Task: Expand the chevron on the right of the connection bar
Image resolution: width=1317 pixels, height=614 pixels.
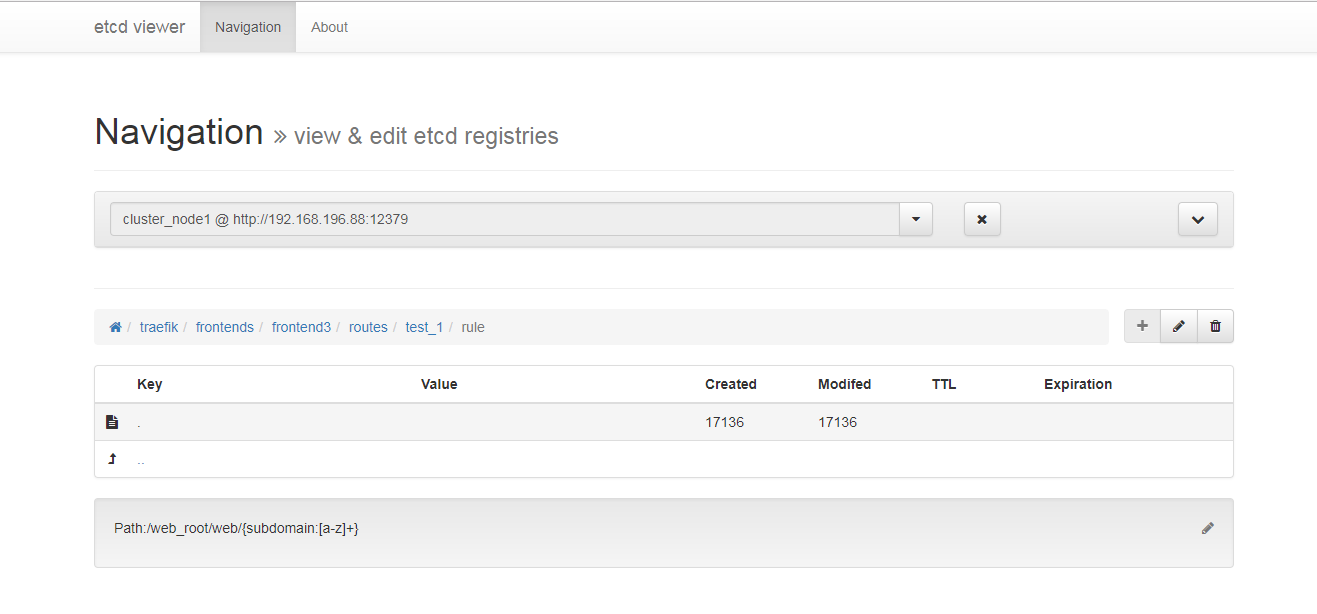Action: 1197,219
